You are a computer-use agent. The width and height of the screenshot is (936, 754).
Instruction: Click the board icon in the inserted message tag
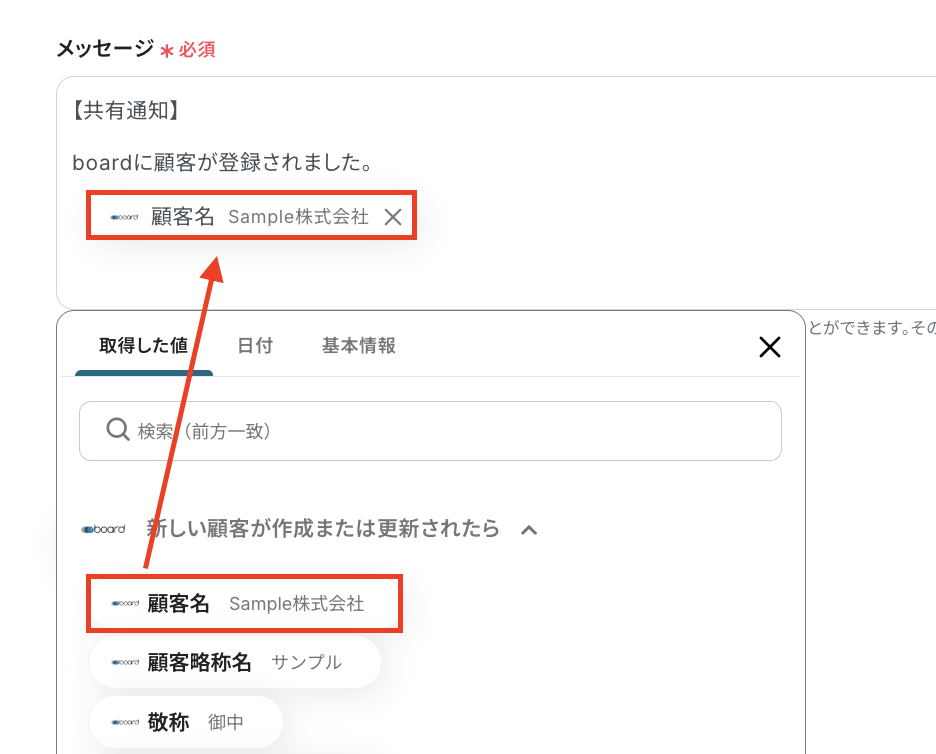click(x=125, y=217)
